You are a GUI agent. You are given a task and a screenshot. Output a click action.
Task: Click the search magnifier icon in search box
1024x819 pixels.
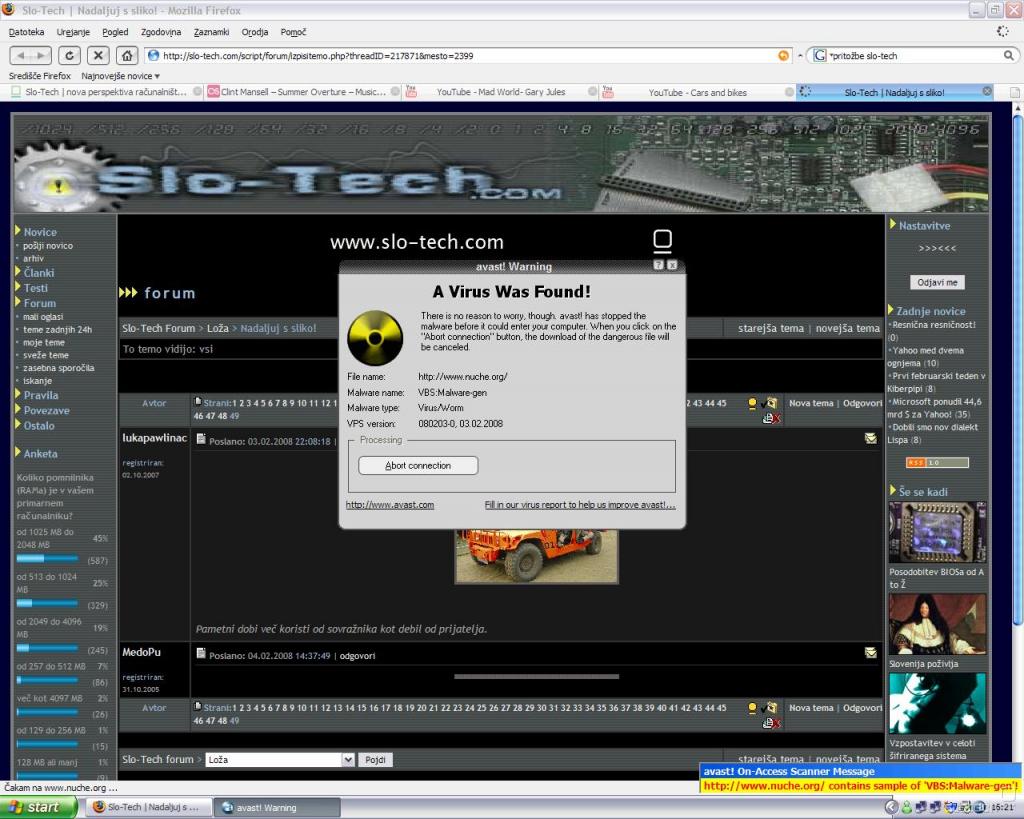[1008, 56]
